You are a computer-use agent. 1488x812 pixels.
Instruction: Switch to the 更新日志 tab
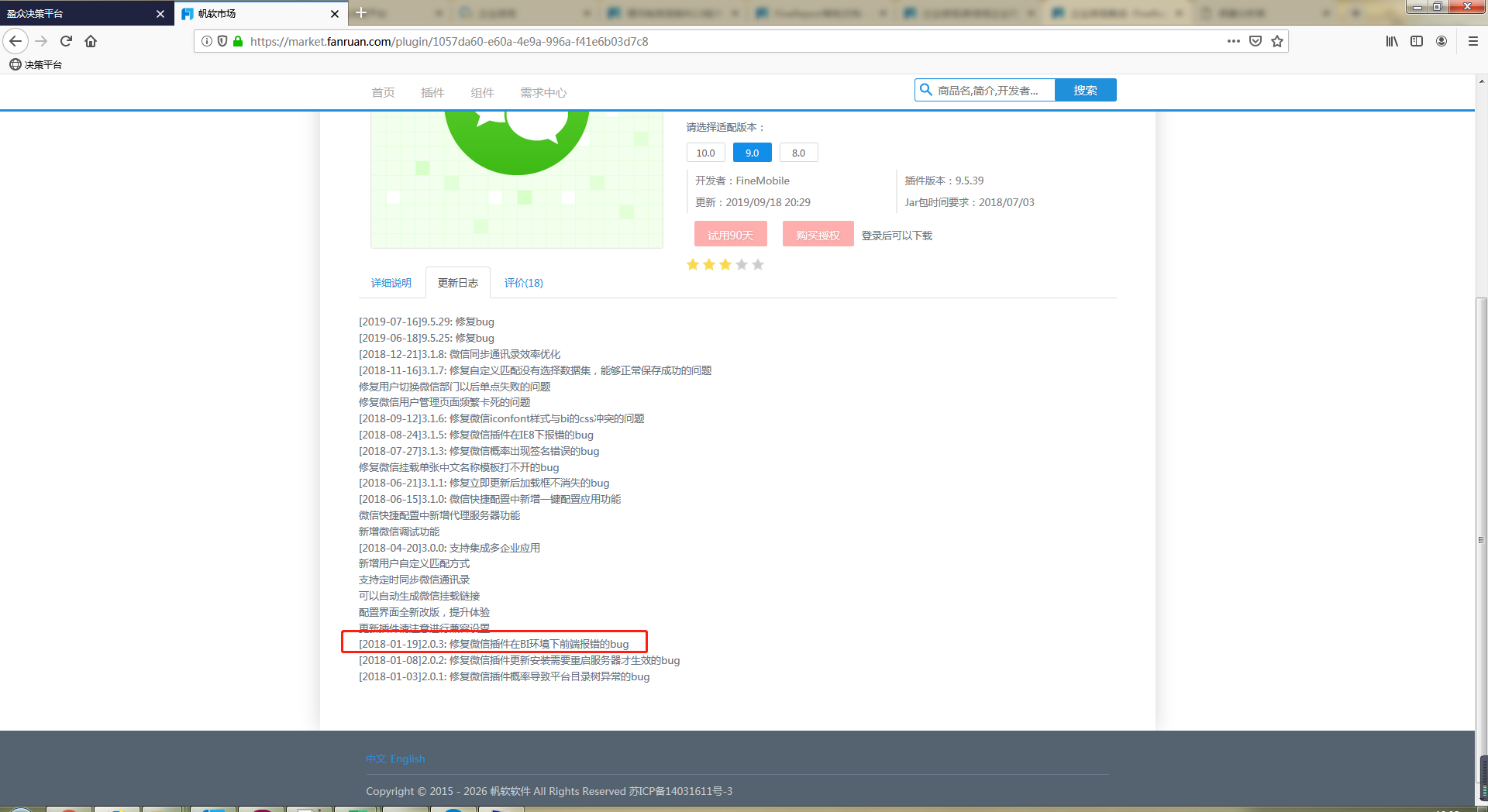point(458,283)
